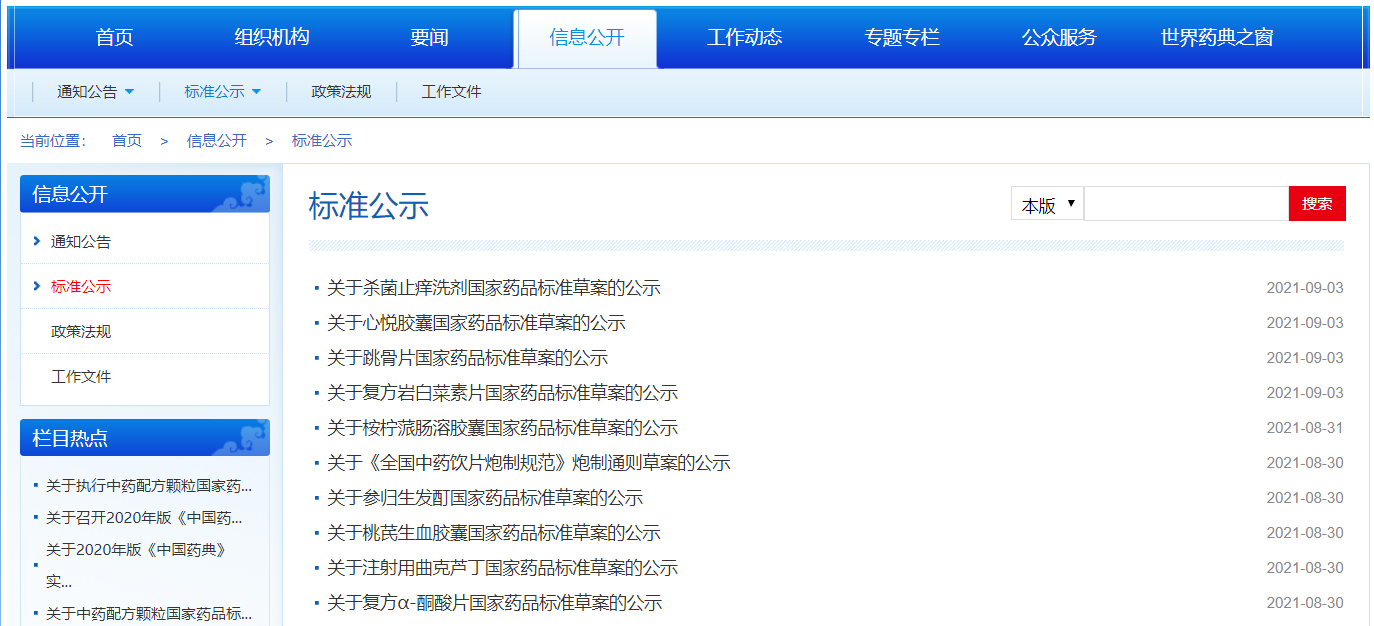Open the 本版 search scope dropdown

[1046, 204]
